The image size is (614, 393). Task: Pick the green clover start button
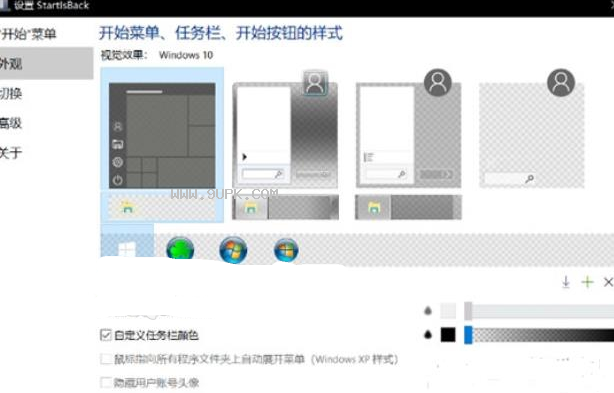180,249
